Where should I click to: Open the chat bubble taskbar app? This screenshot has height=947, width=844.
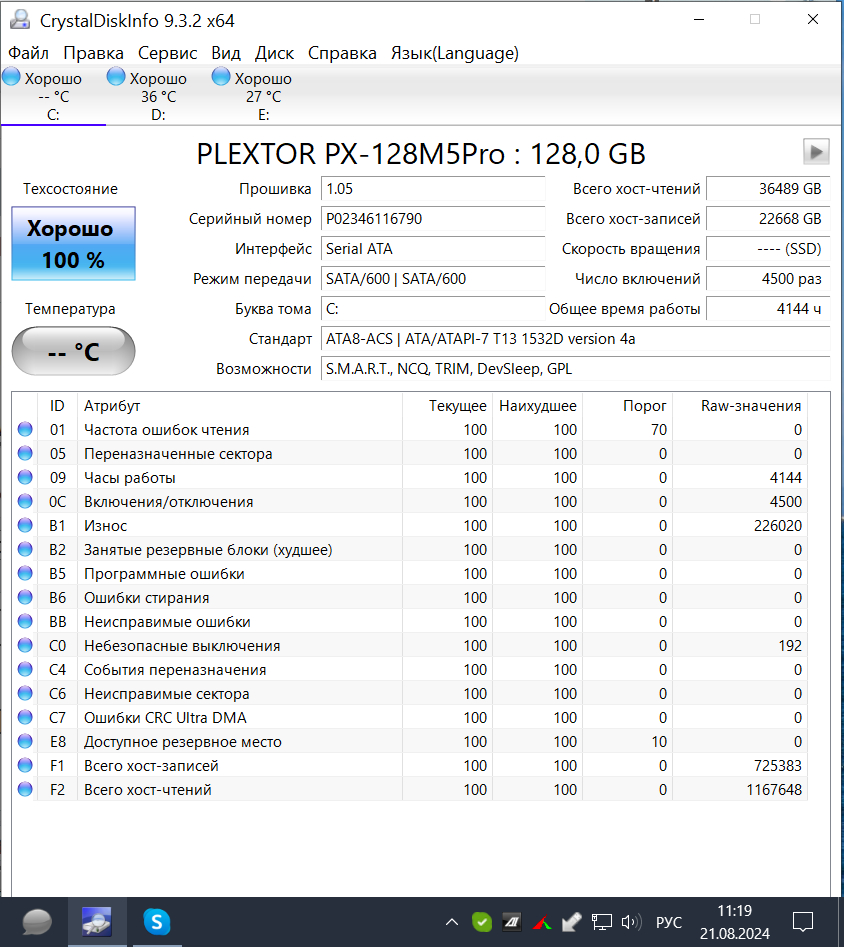(x=37, y=922)
